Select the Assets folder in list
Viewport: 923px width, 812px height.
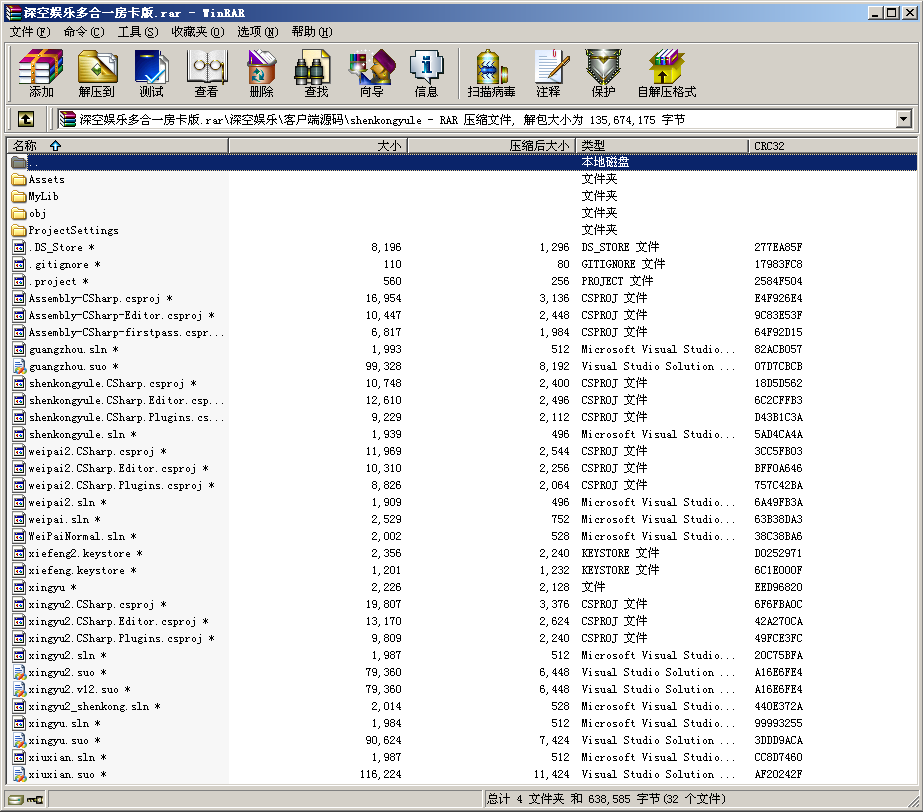pos(46,180)
